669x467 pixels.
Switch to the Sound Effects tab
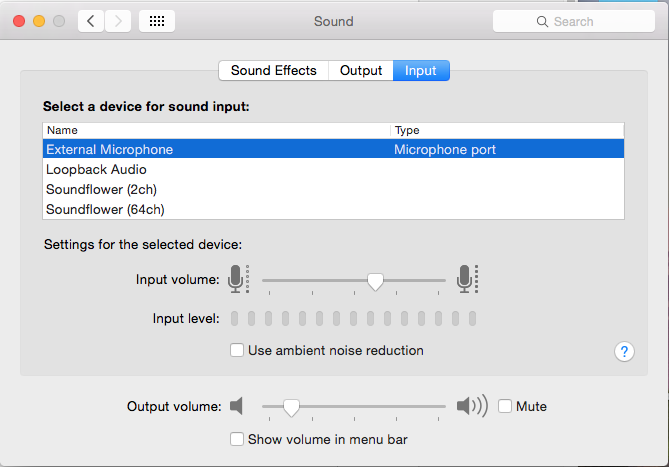(x=273, y=70)
